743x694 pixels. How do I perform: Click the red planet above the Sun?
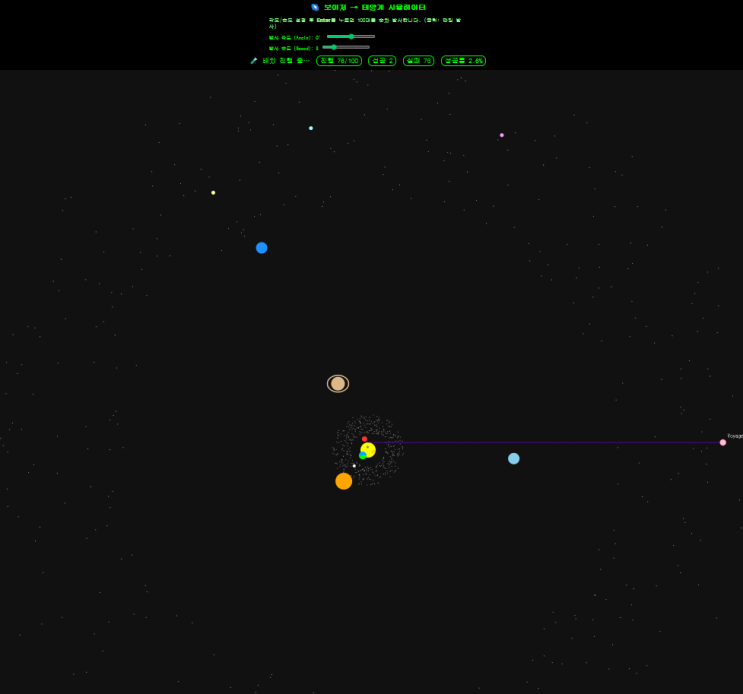click(x=364, y=439)
